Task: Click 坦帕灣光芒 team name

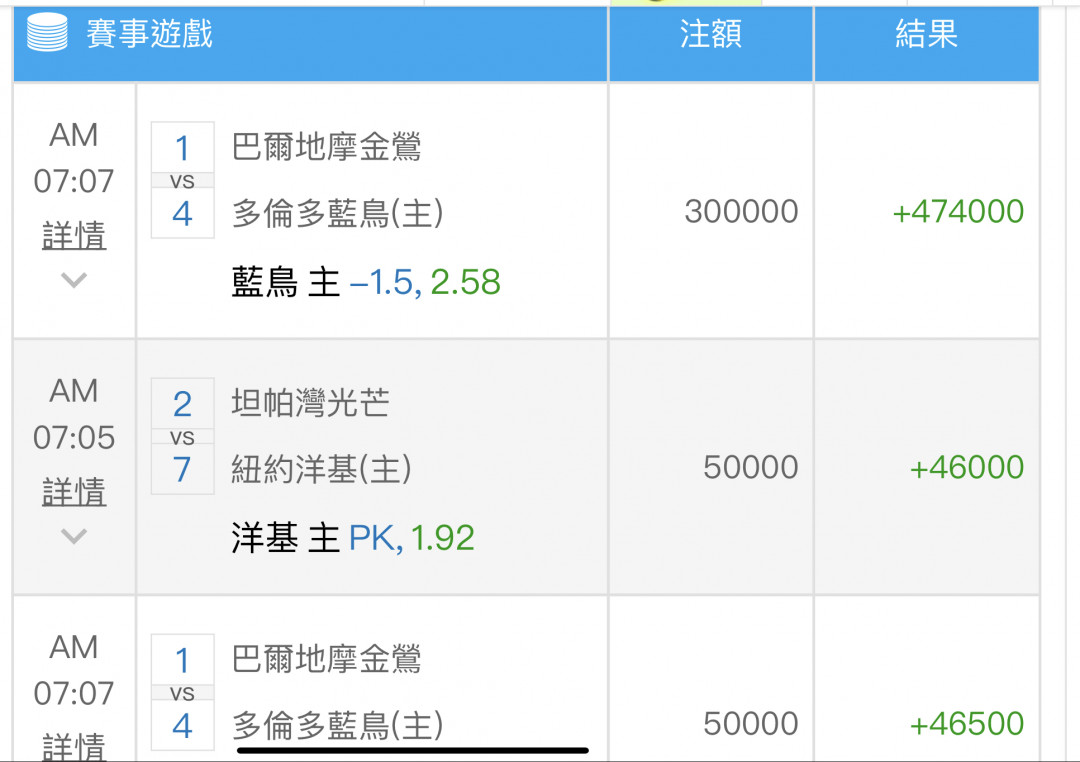Action: point(311,403)
